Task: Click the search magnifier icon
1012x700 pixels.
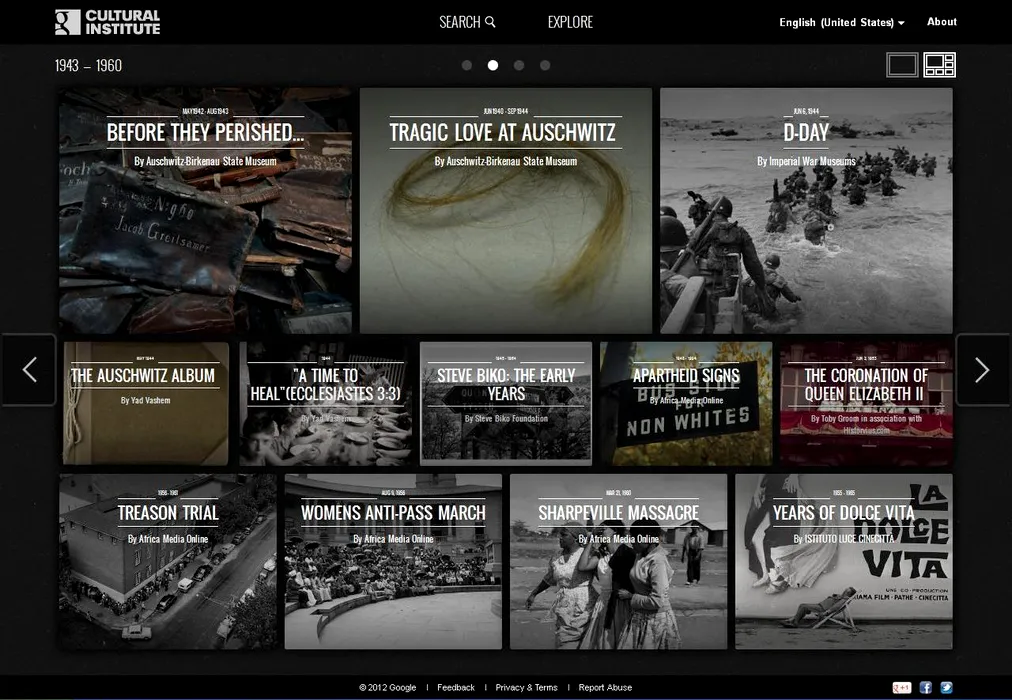Action: click(x=490, y=22)
